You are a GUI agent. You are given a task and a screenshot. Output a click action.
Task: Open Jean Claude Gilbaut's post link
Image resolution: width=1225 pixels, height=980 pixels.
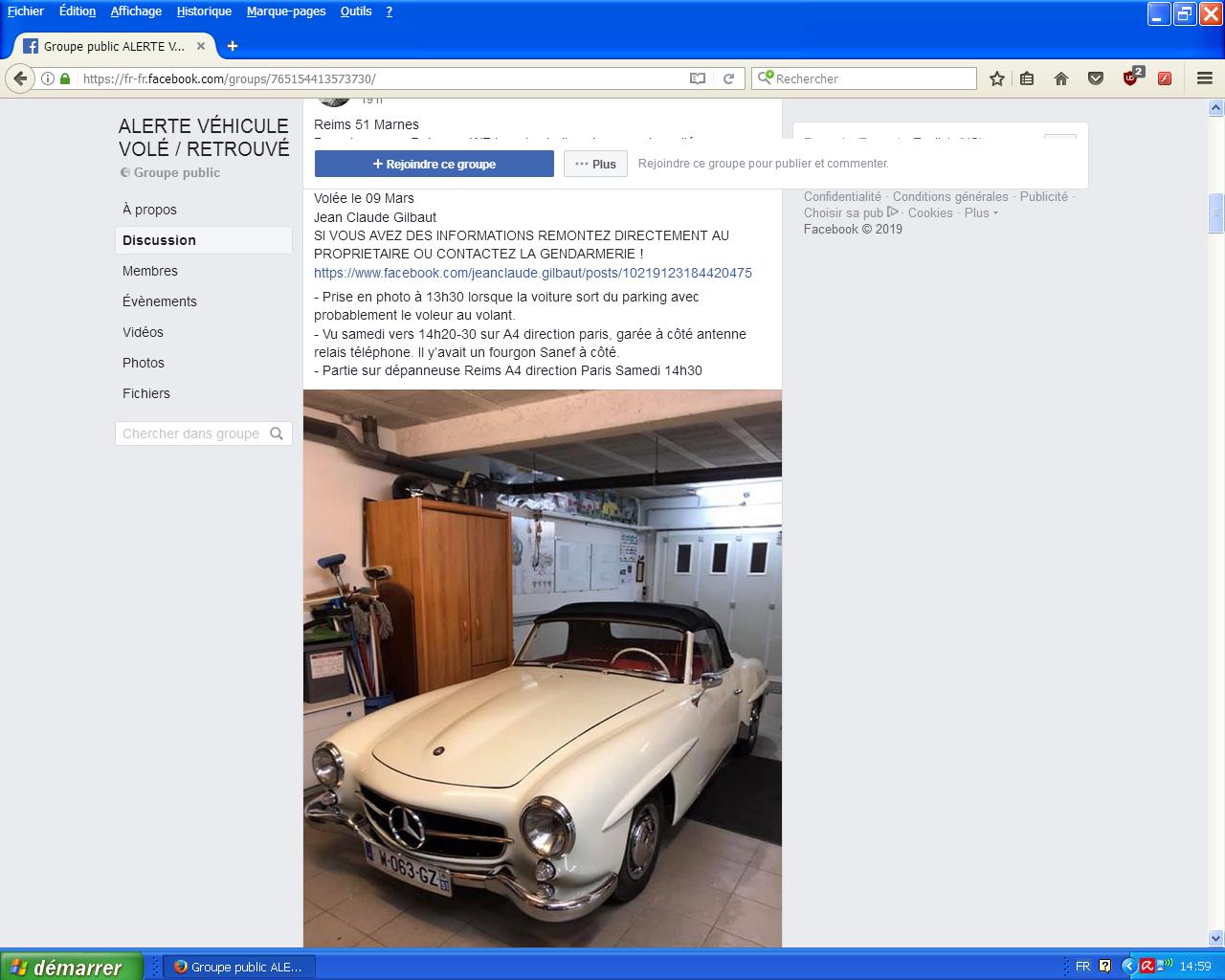(532, 273)
